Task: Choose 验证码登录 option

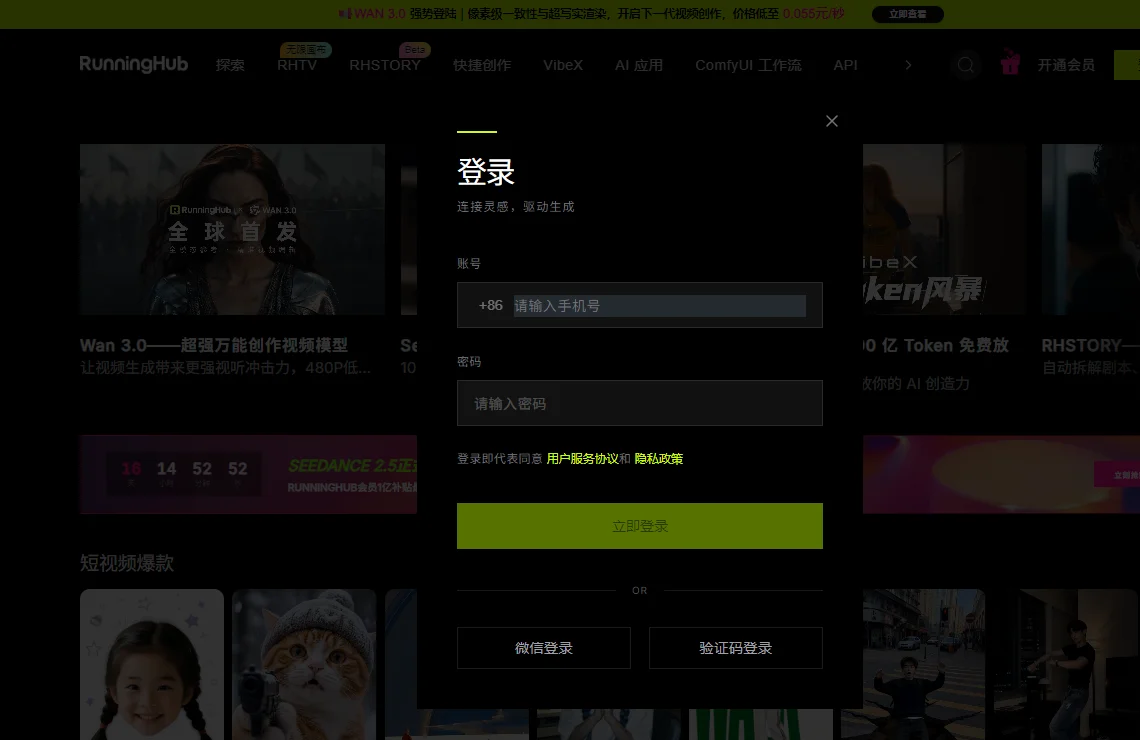Action: 736,648
